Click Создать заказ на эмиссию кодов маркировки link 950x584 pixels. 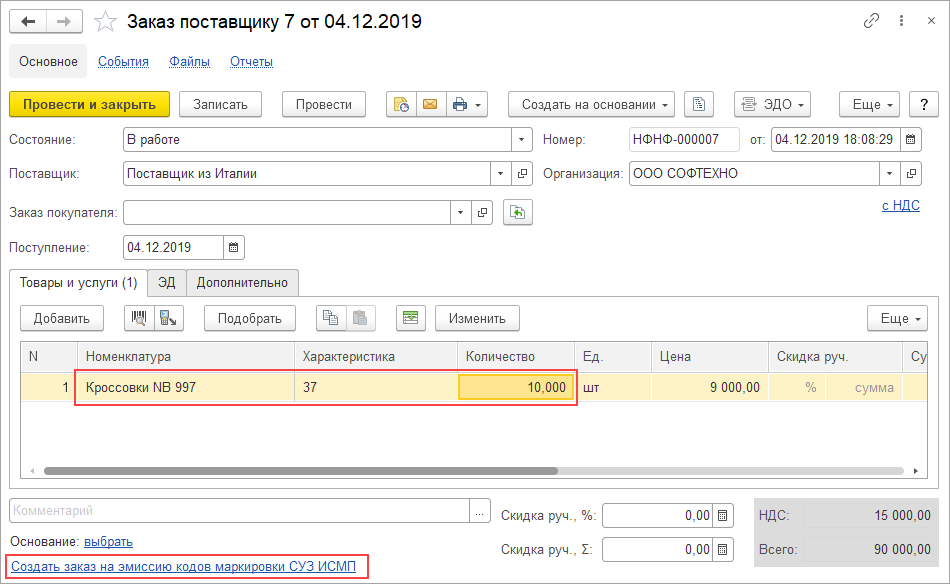pyautogui.click(x=184, y=566)
